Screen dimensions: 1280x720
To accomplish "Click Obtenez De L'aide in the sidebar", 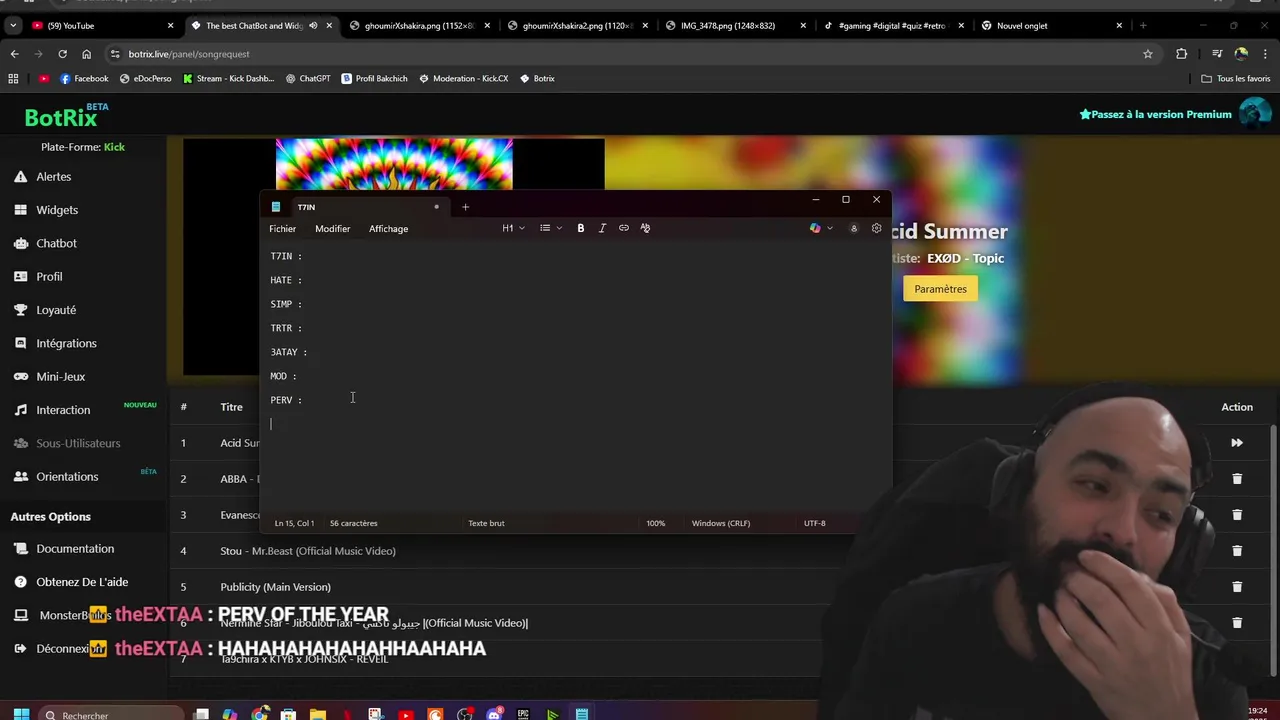I will coord(82,582).
